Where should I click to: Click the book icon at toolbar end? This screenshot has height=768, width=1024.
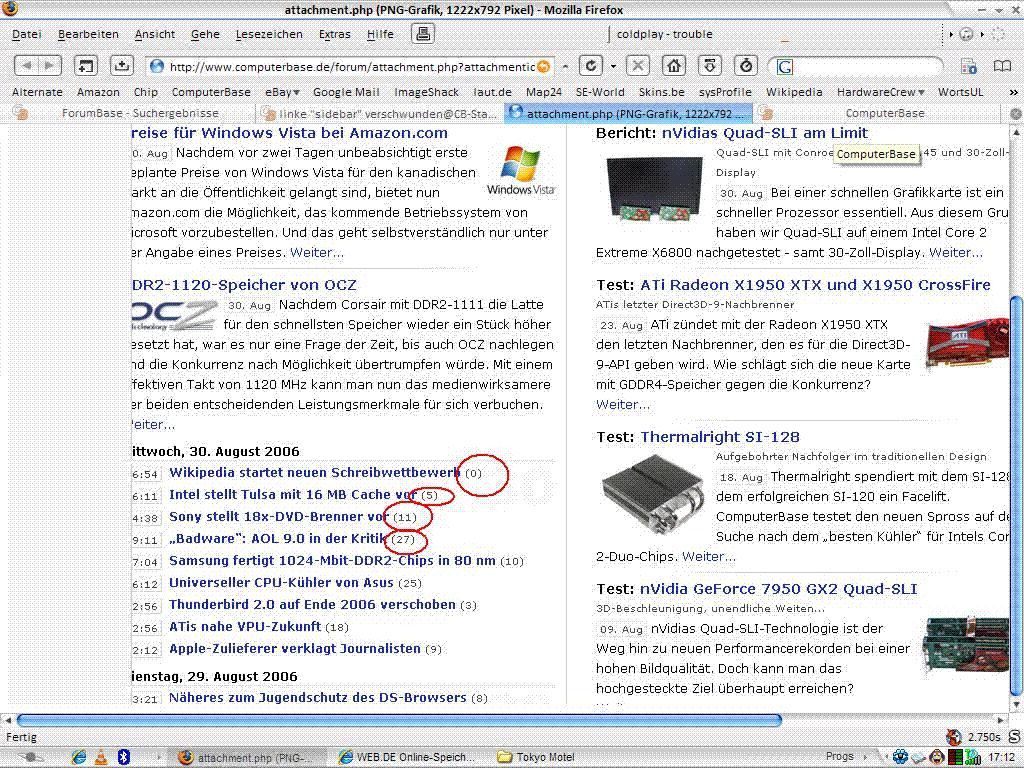[x=1002, y=66]
